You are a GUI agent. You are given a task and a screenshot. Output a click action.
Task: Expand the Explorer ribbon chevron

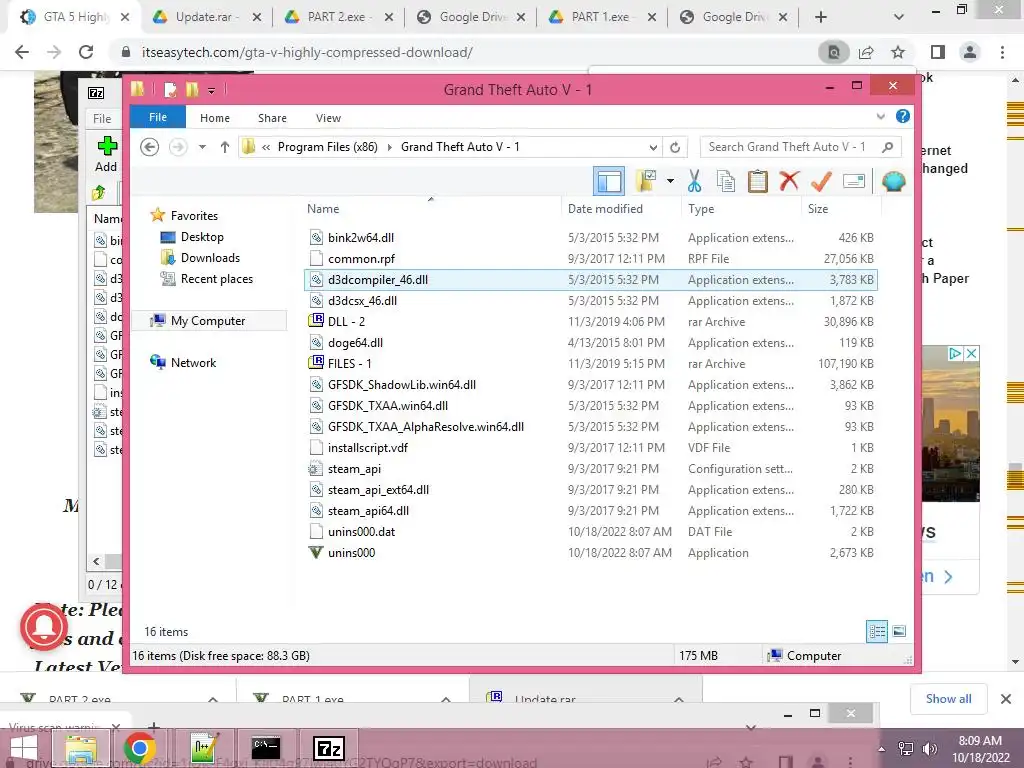point(880,116)
